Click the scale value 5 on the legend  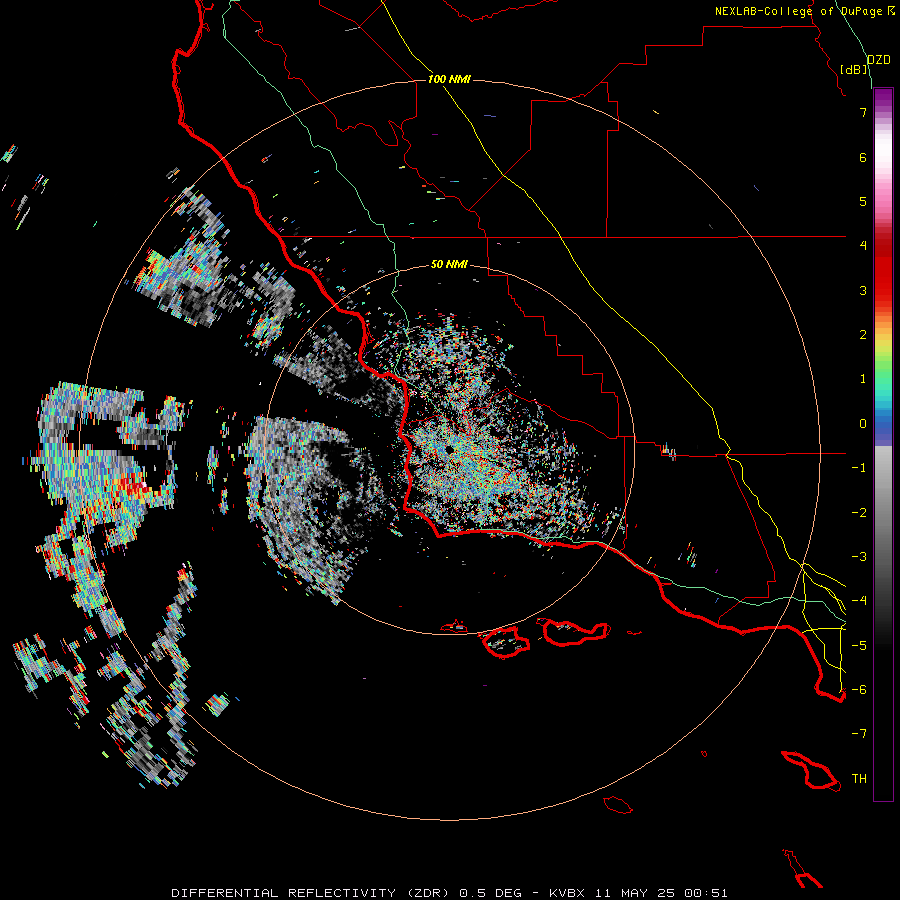pos(863,201)
